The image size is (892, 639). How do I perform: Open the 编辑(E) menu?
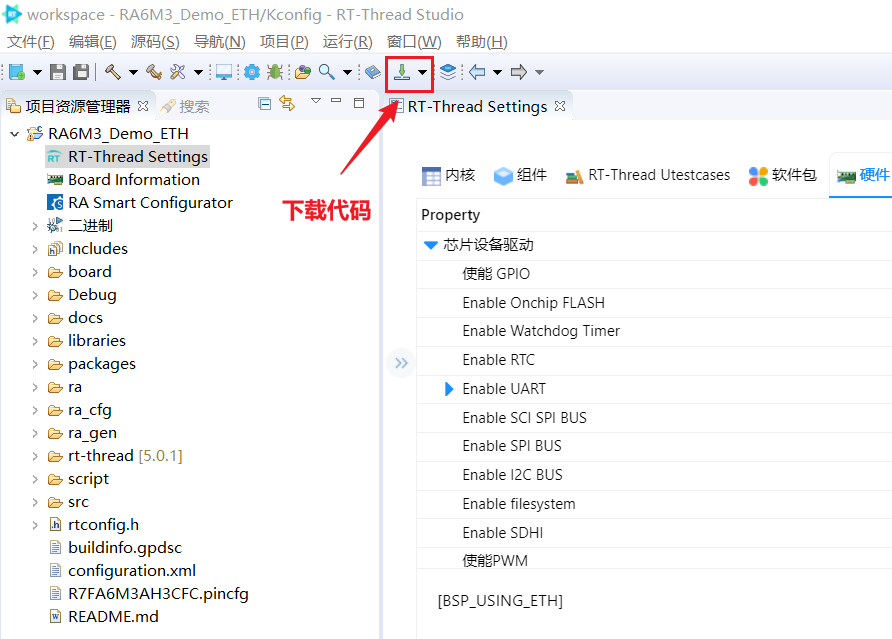(x=93, y=42)
